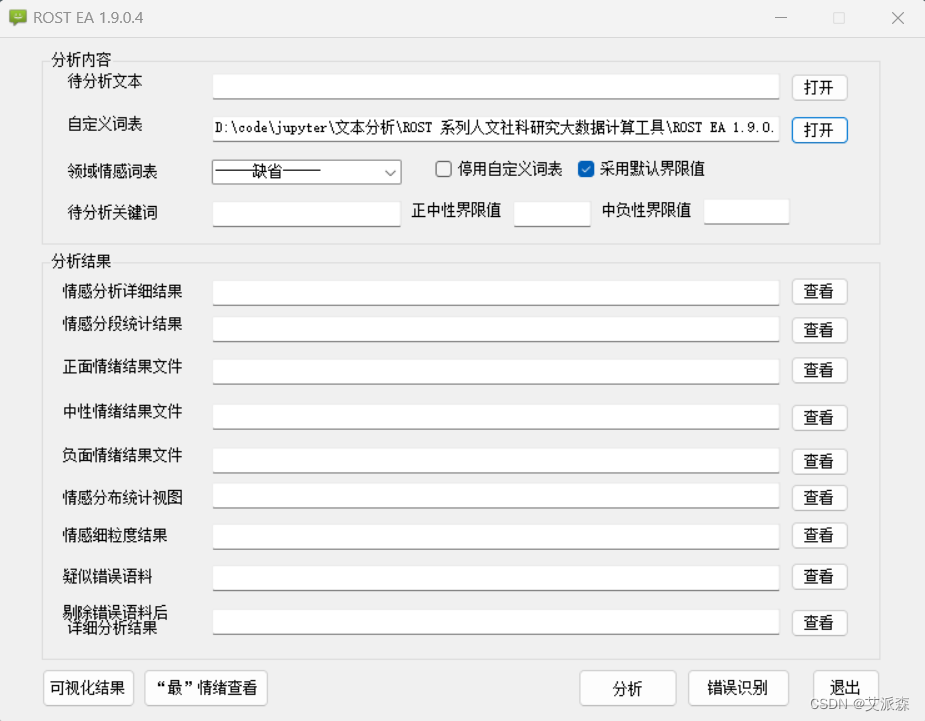Open “最”情绪查看 button
The height and width of the screenshot is (721, 925).
[x=206, y=688]
